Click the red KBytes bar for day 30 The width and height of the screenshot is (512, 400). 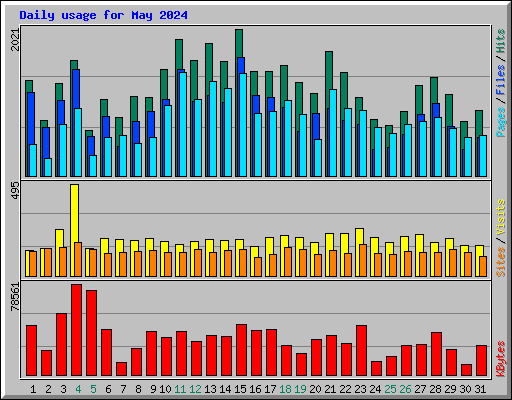(467, 370)
